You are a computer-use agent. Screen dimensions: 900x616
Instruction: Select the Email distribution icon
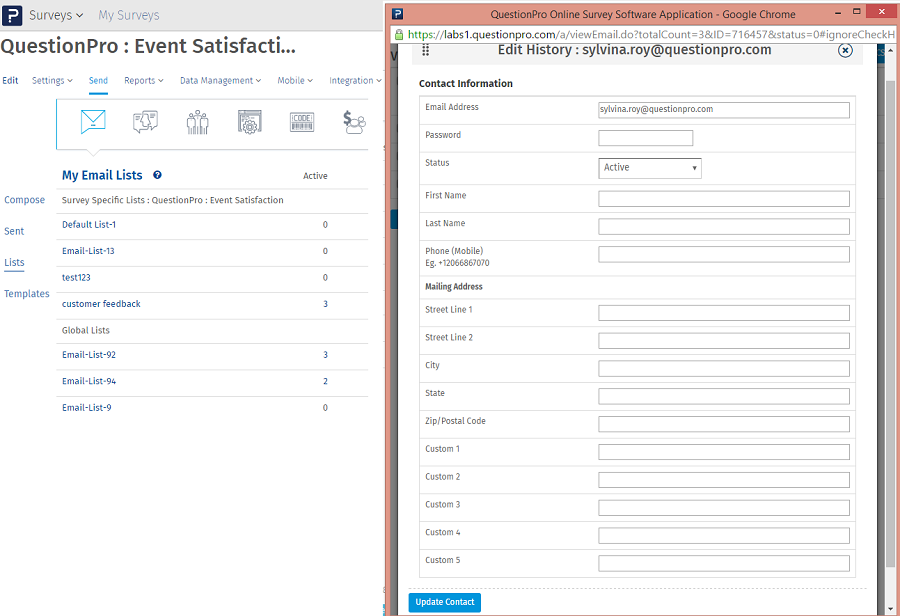[x=92, y=121]
